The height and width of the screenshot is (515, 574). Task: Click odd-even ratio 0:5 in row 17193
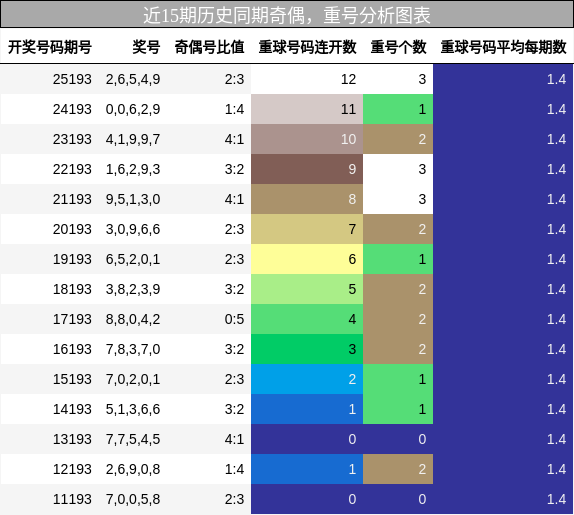tap(234, 319)
